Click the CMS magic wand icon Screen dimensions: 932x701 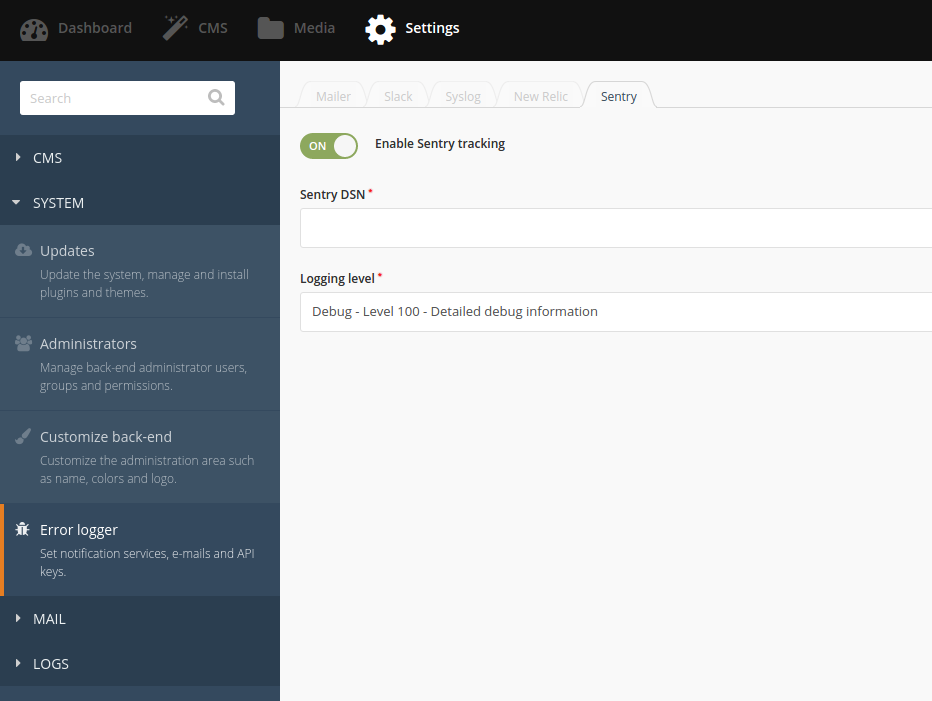(x=175, y=28)
